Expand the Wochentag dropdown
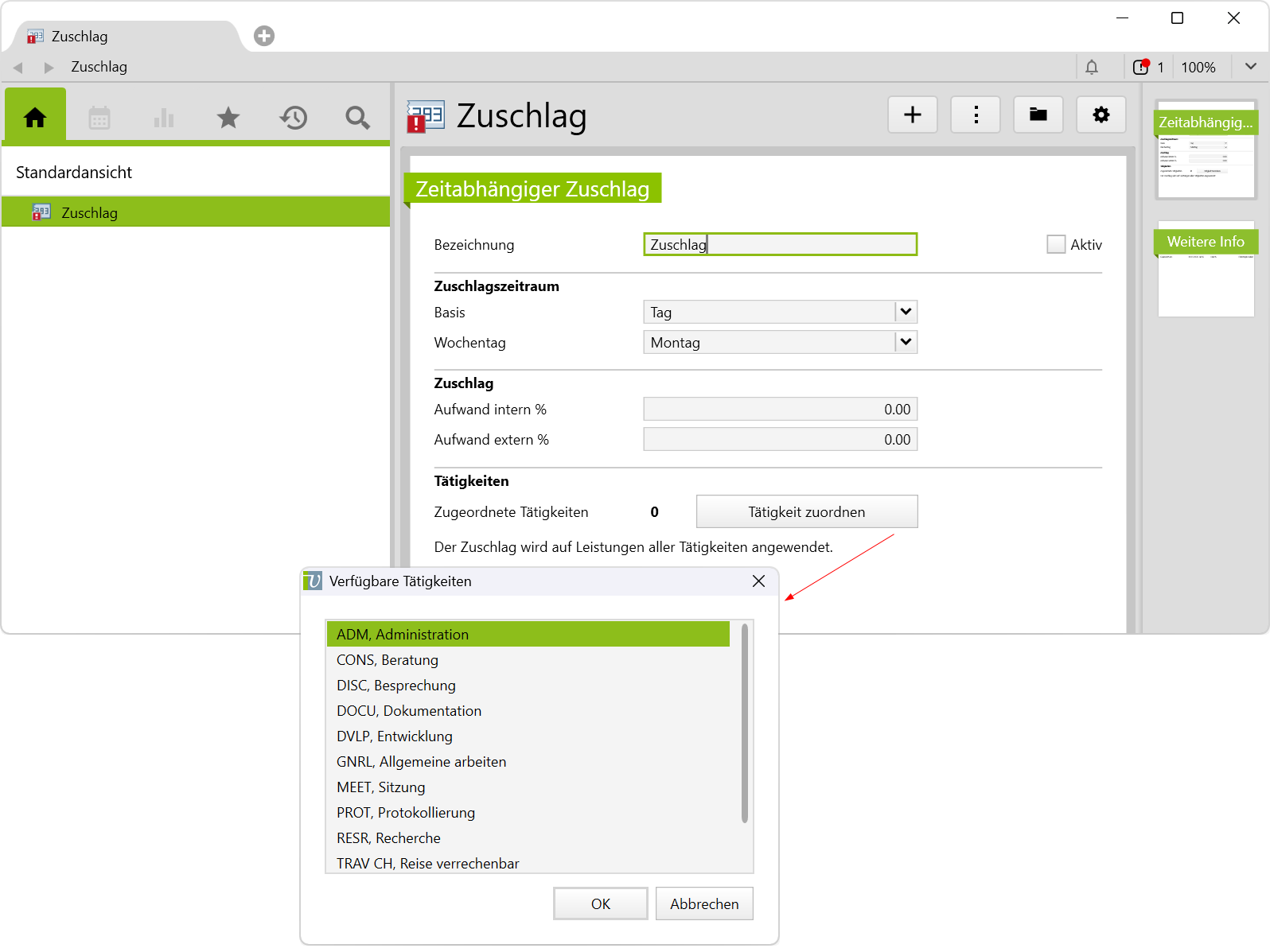This screenshot has width=1270, height=952. 906,342
